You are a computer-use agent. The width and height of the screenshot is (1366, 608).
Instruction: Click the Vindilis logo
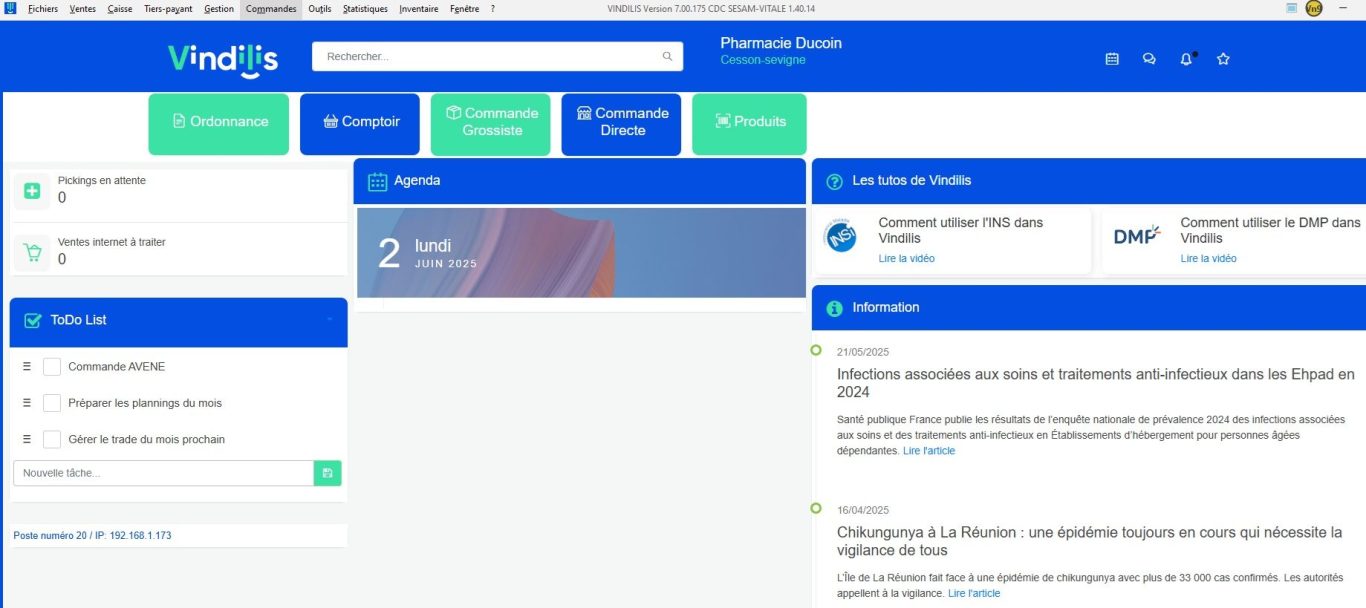(223, 59)
